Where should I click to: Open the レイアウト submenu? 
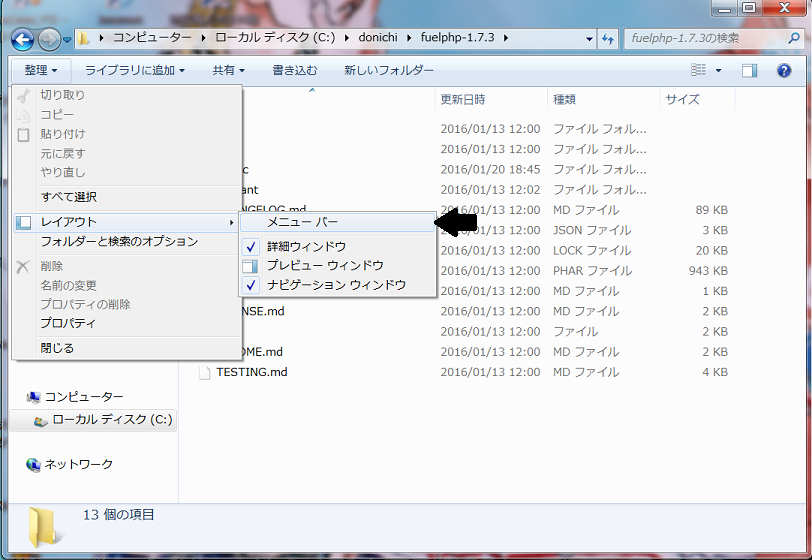coord(126,222)
